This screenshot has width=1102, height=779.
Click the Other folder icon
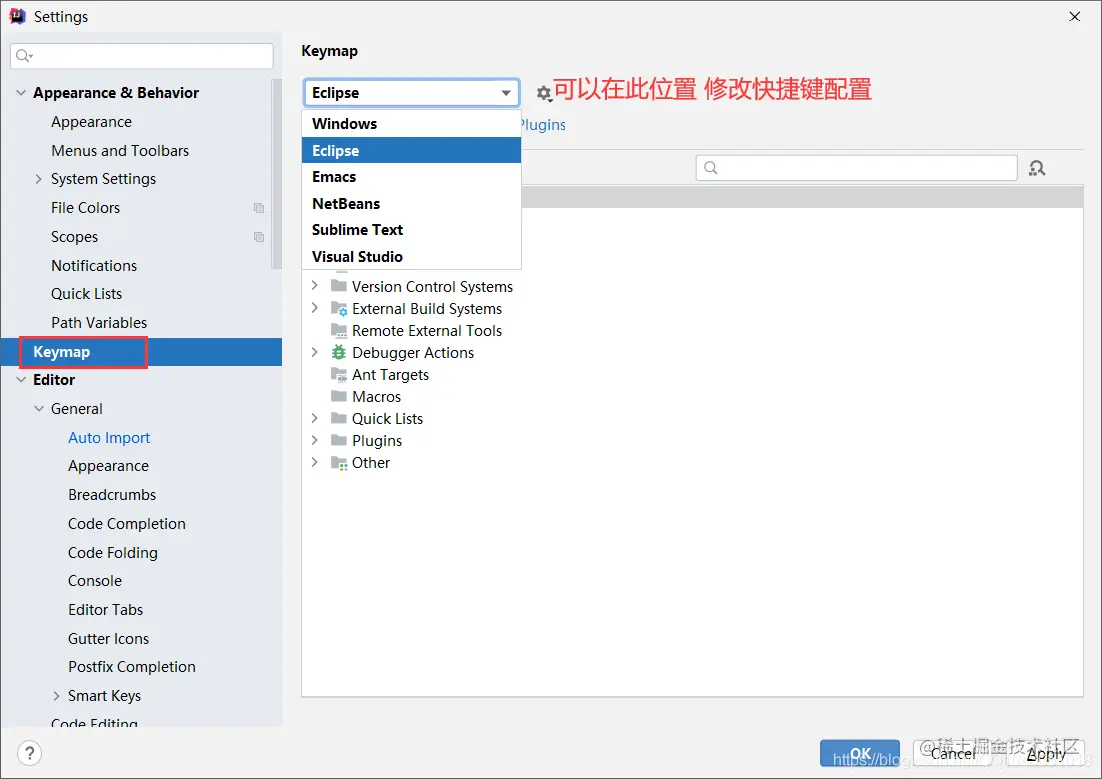coord(339,463)
